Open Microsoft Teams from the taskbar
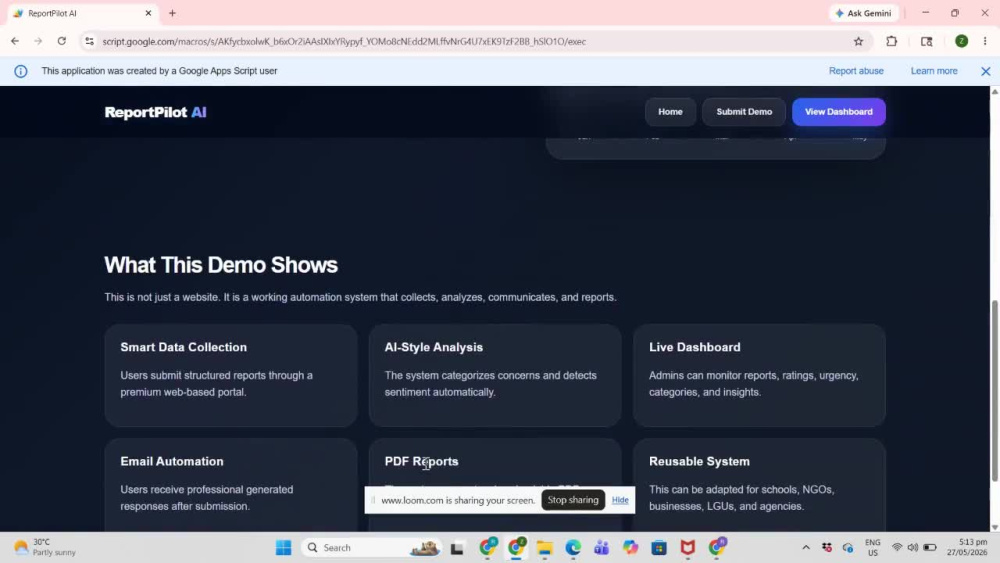The height and width of the screenshot is (563, 1000). coord(601,547)
